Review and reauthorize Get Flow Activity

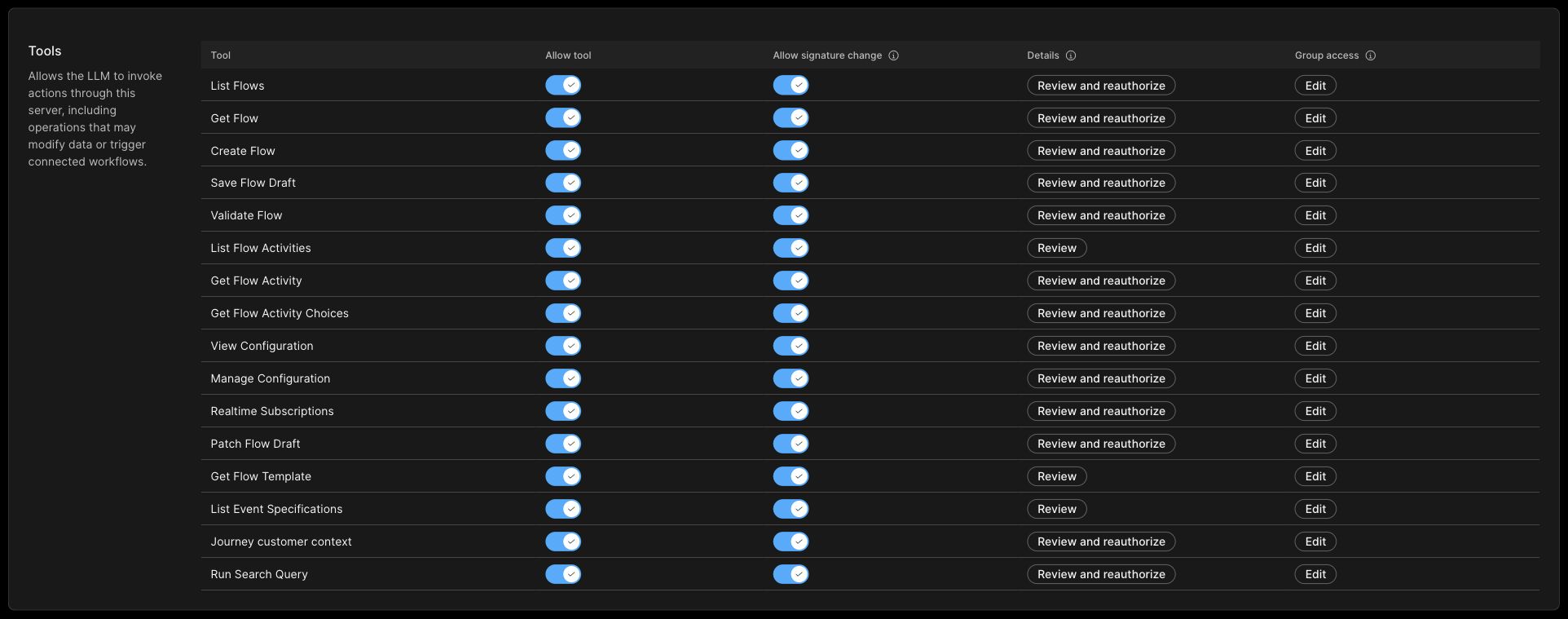1101,281
